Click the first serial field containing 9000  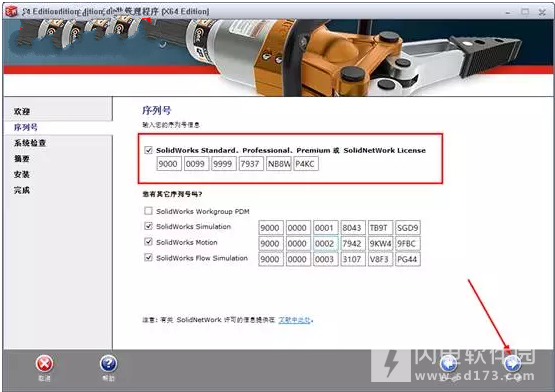pyautogui.click(x=169, y=164)
